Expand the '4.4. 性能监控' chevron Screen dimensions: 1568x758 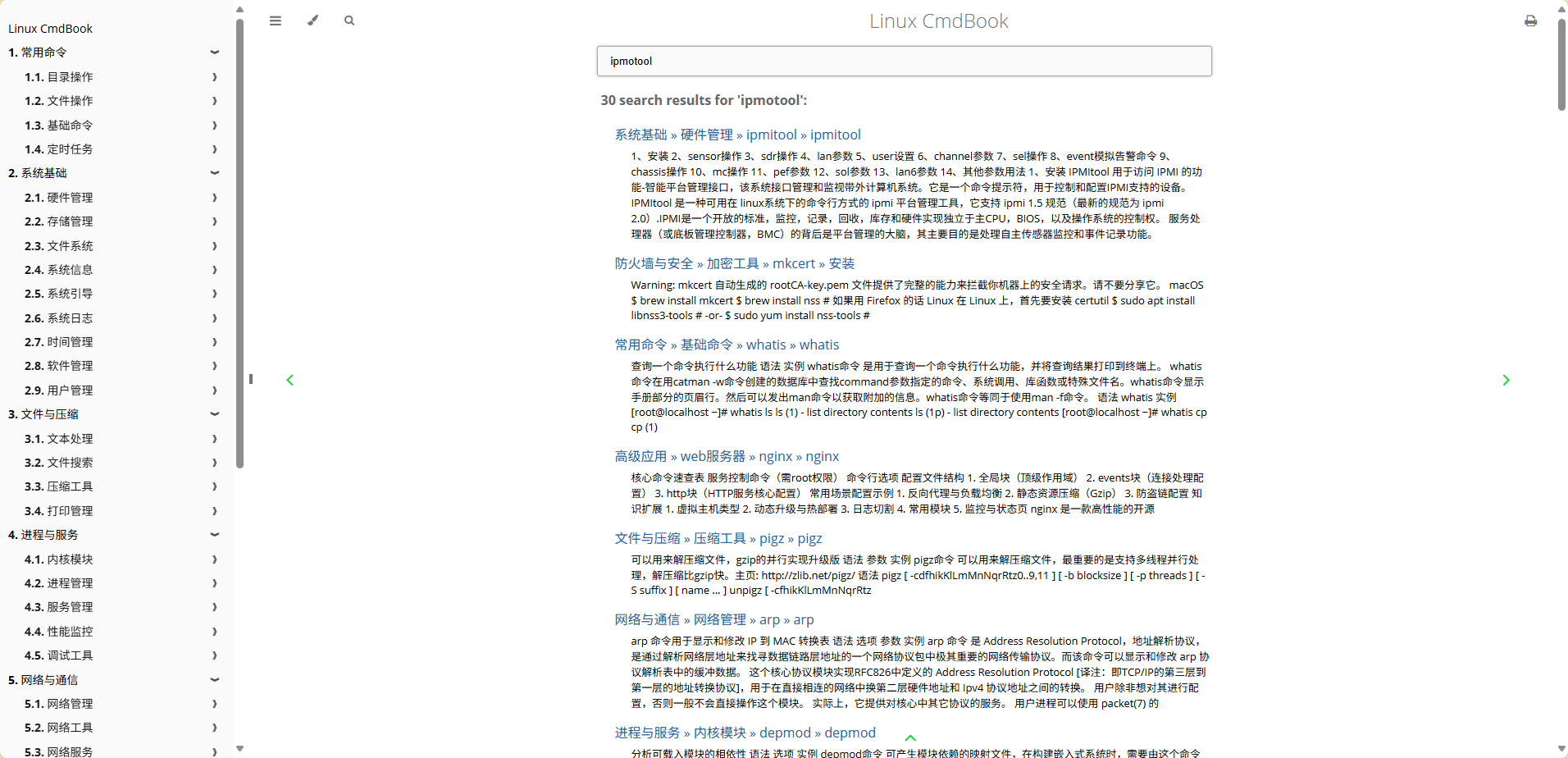(215, 632)
